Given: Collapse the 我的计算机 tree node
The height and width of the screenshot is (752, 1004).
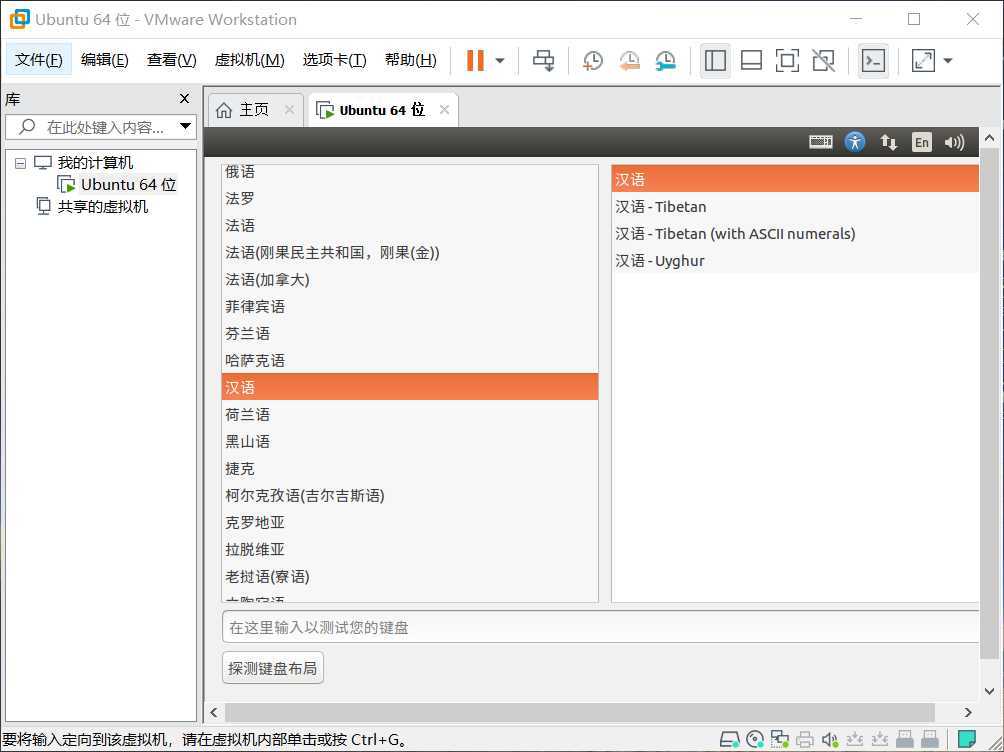Looking at the screenshot, I should click(x=20, y=163).
